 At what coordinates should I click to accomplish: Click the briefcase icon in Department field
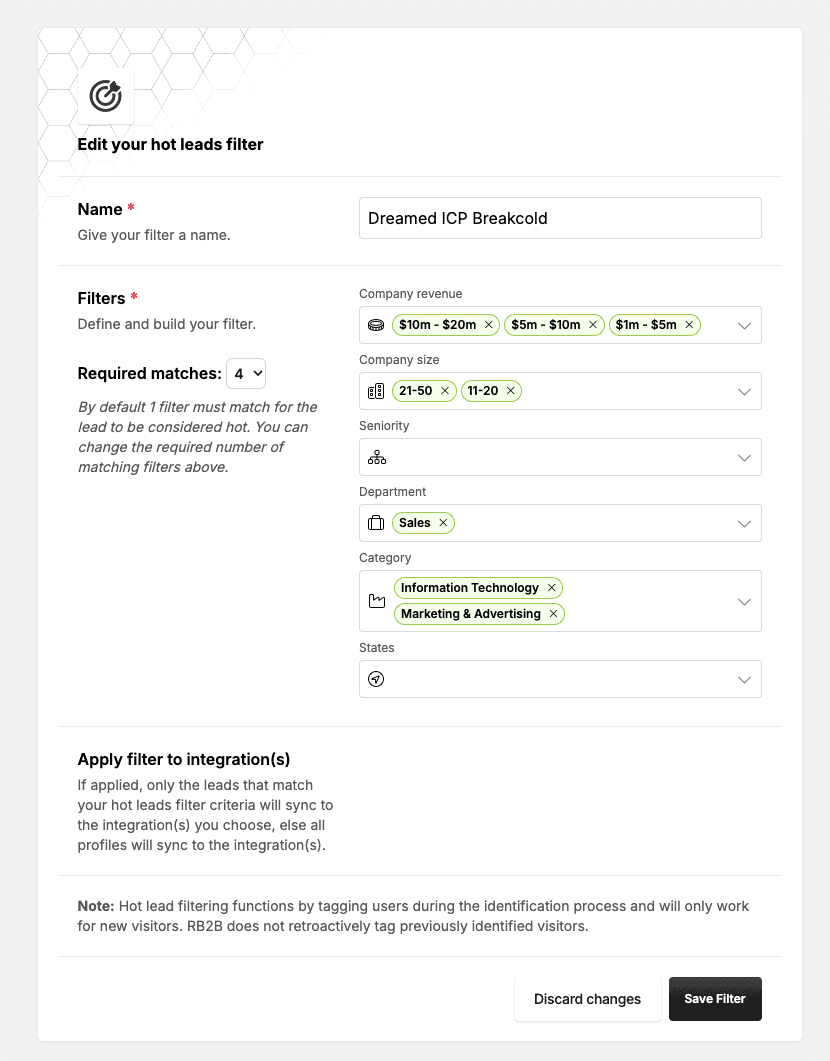(376, 523)
